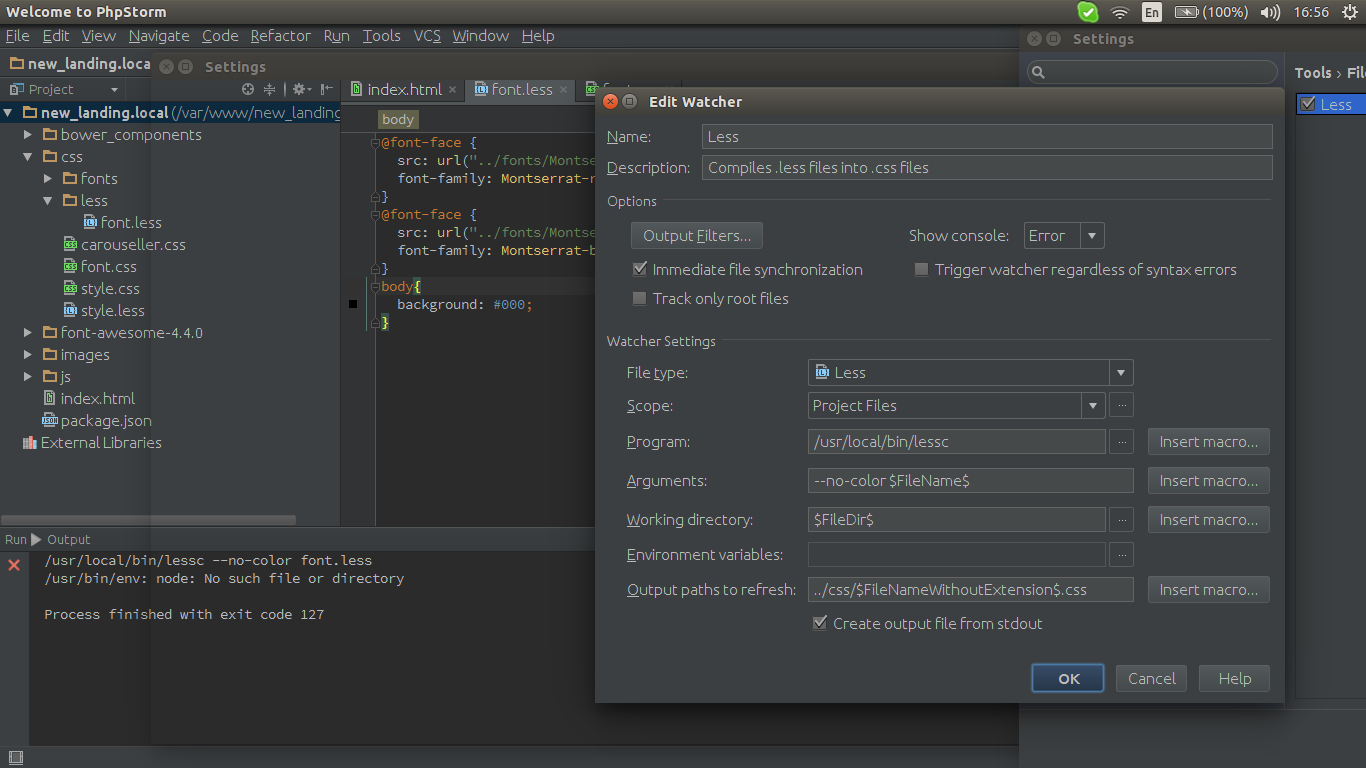Open the battery indicator menu
This screenshot has width=1366, height=768.
(x=1211, y=12)
